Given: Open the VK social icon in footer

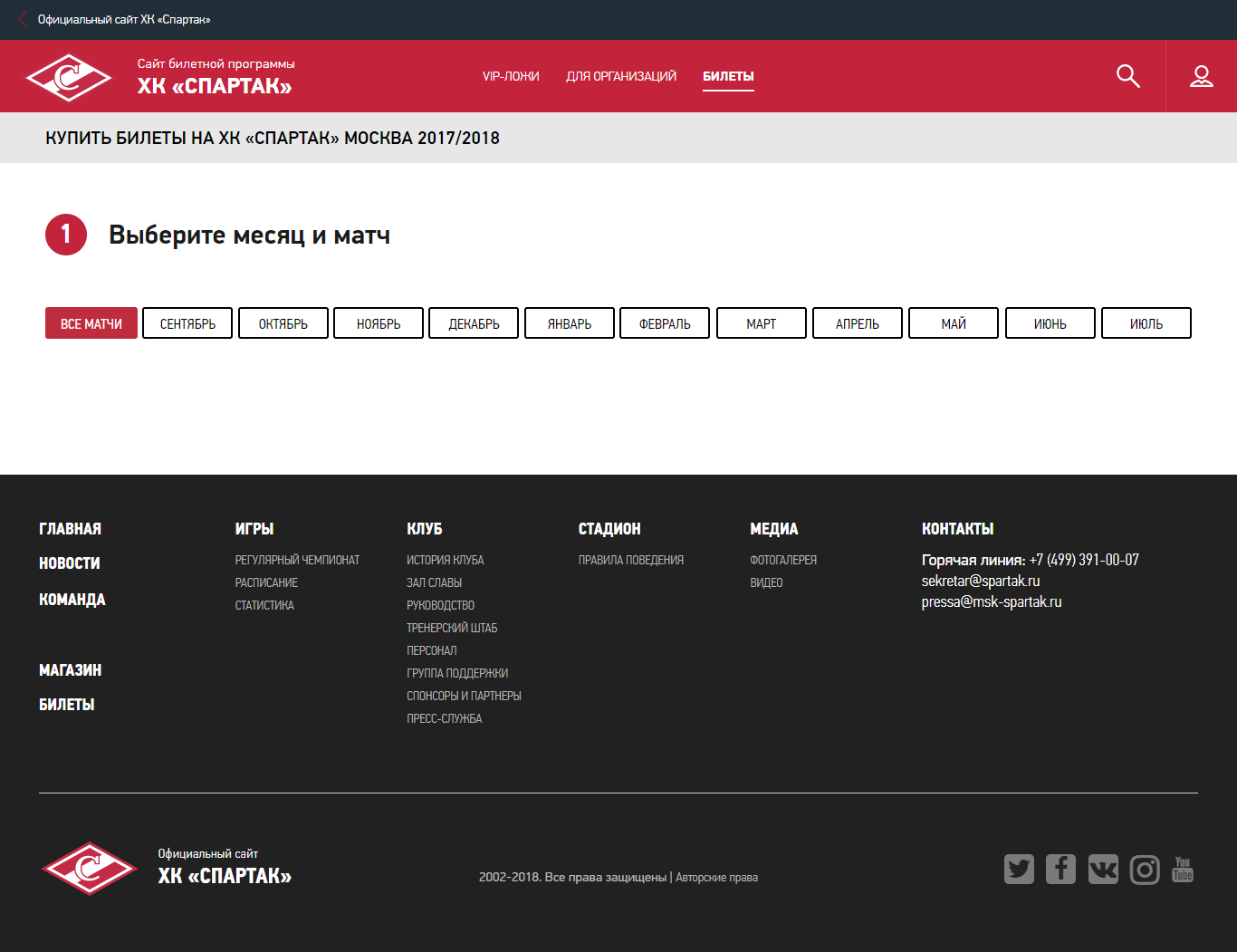Looking at the screenshot, I should [x=1103, y=870].
